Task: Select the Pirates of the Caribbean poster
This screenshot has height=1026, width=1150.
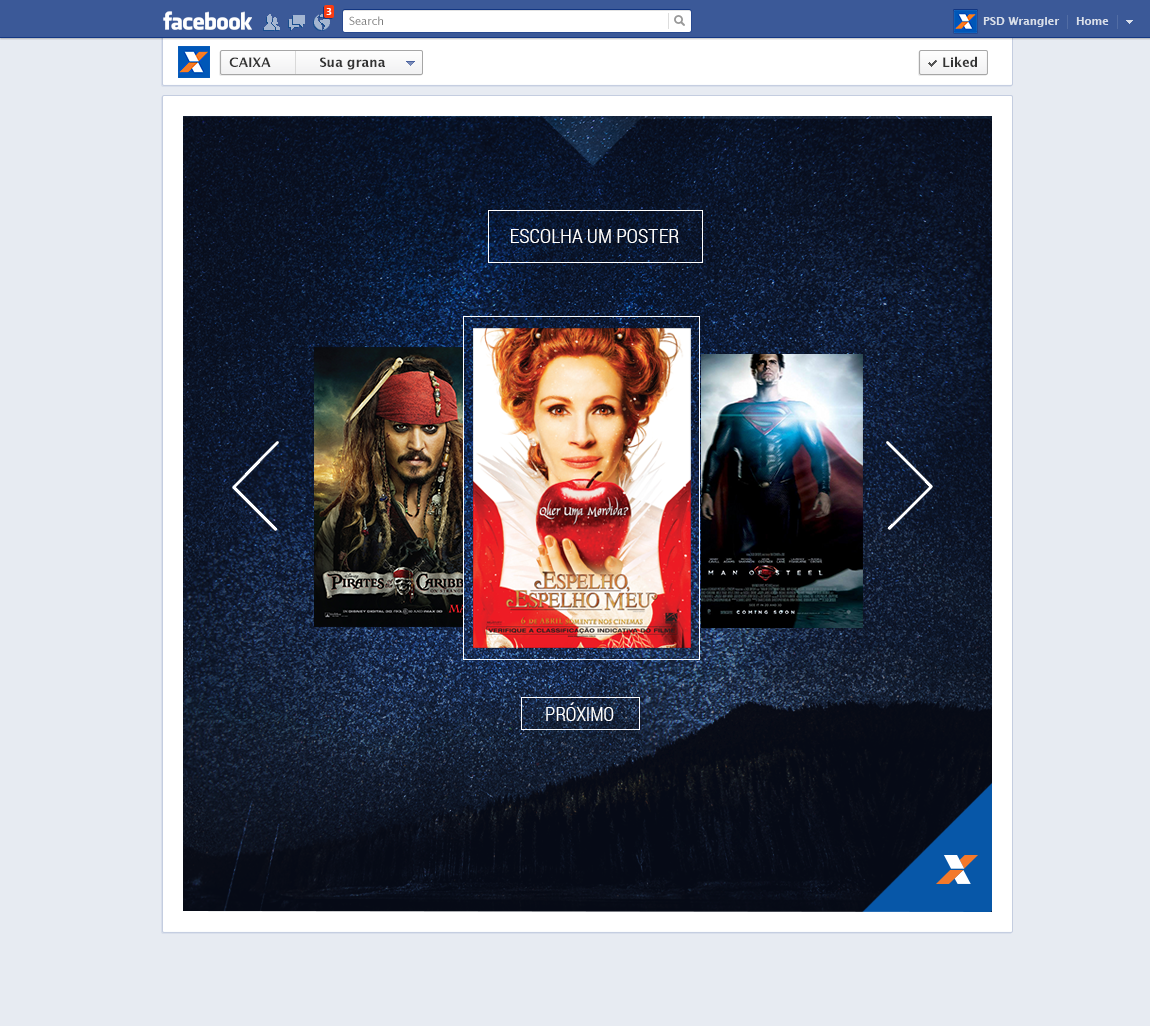Action: (x=389, y=487)
